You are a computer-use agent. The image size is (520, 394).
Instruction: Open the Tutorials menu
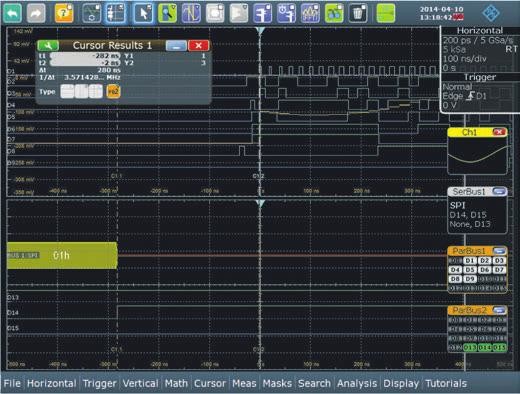coord(446,383)
